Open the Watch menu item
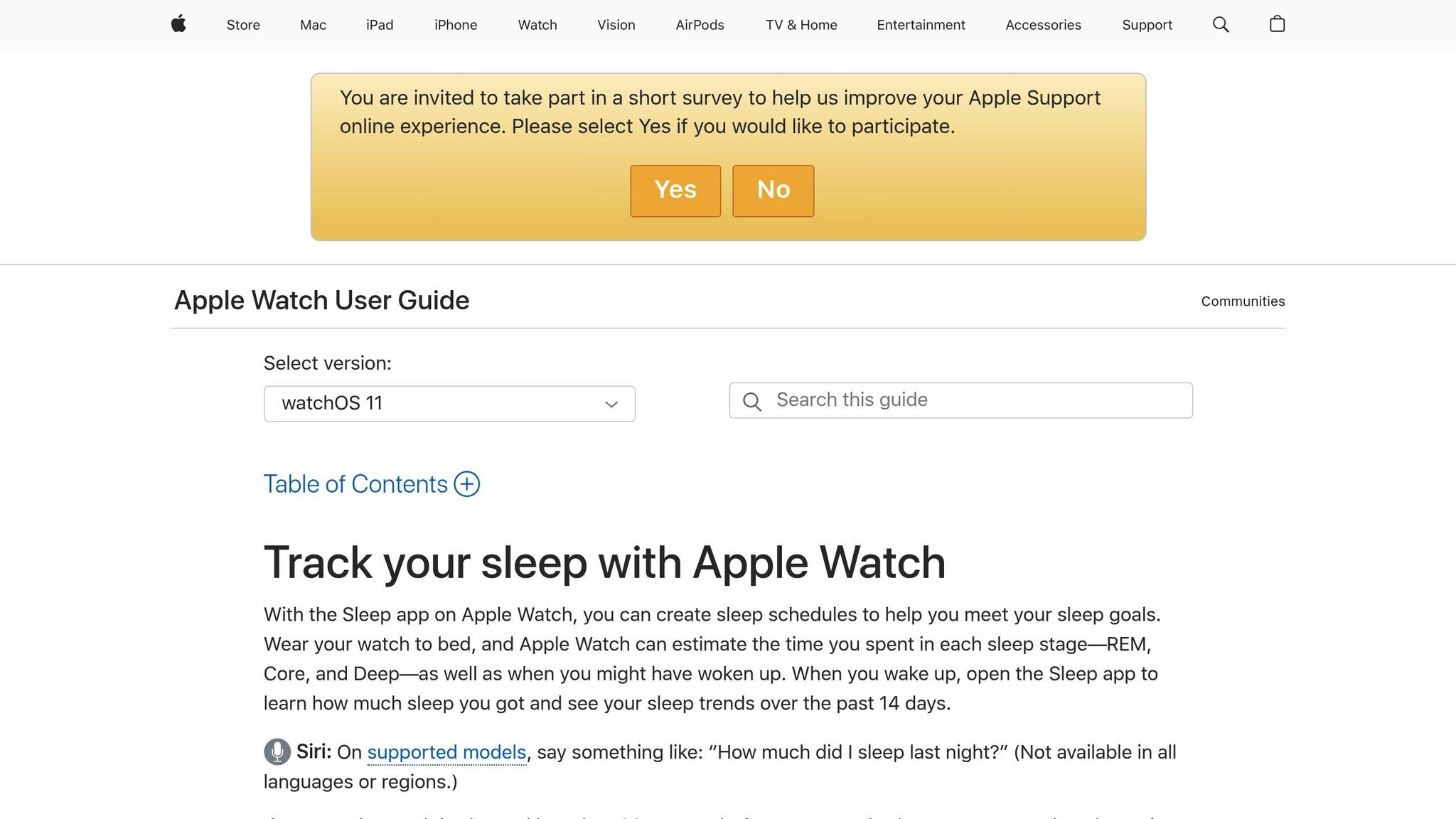 click(537, 25)
